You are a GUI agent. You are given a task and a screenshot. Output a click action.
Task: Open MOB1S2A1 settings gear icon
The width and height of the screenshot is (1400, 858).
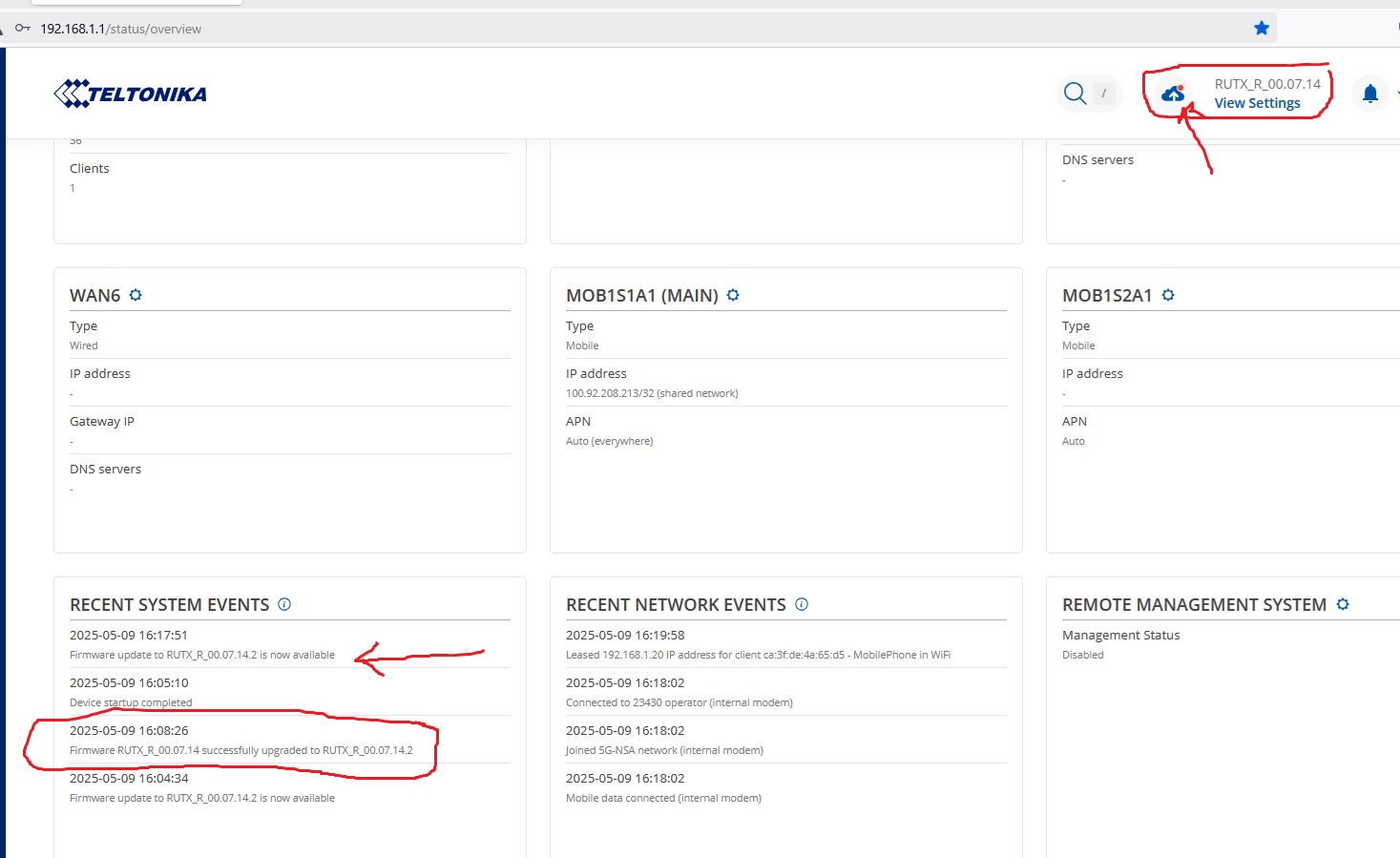click(1168, 295)
